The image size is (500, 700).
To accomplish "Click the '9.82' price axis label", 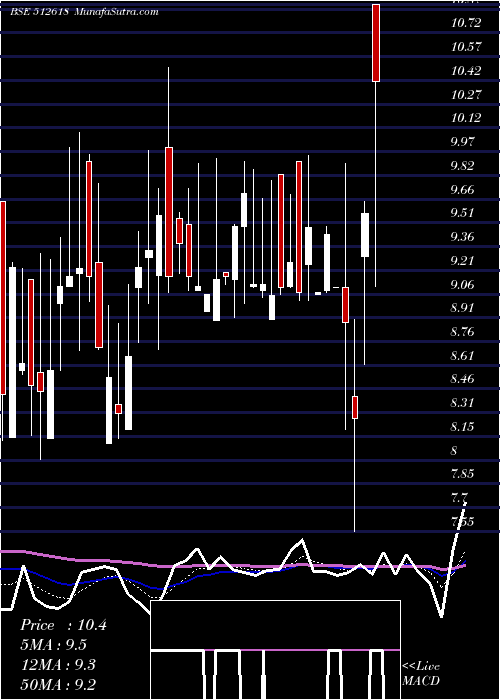I will pos(463,166).
